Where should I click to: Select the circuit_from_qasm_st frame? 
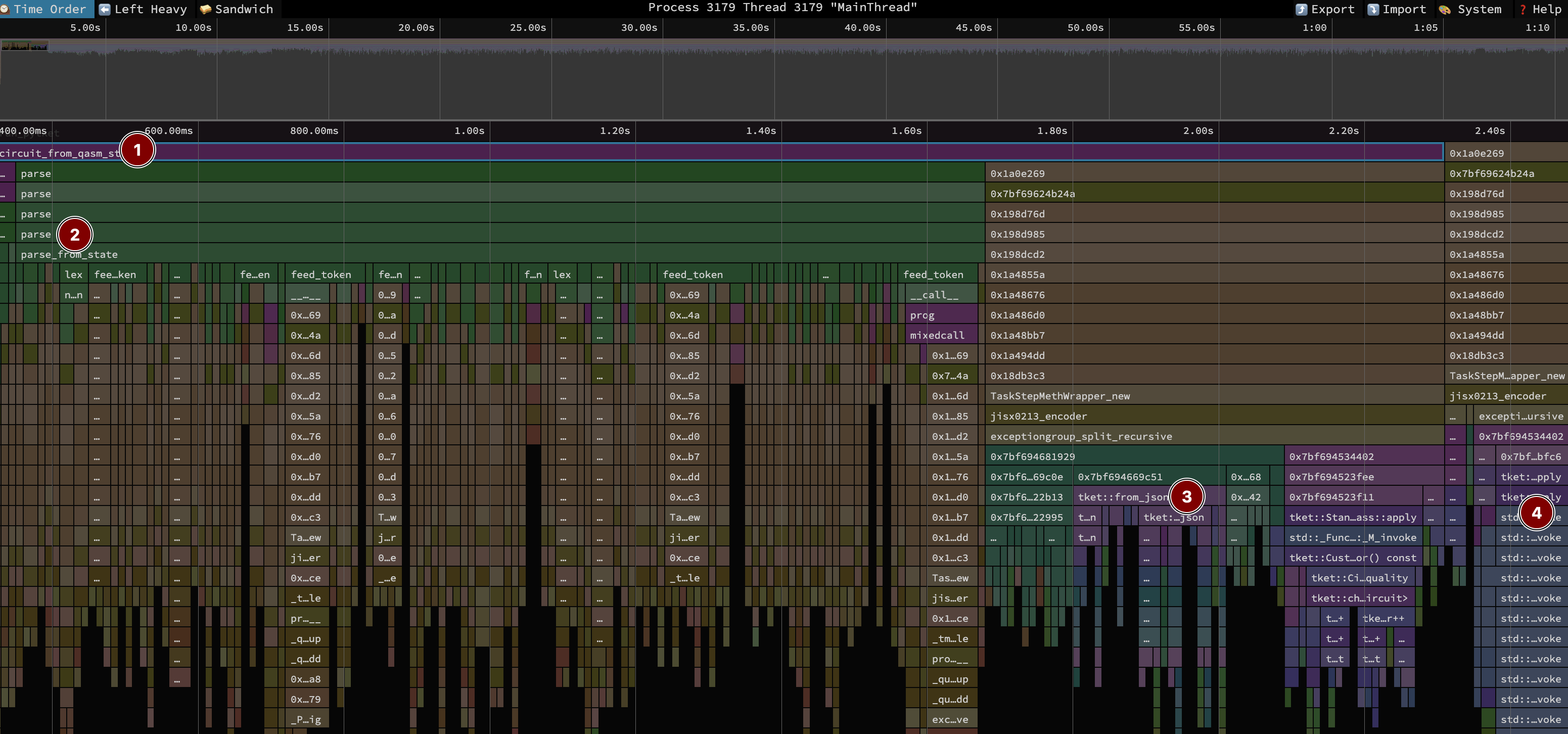click(x=61, y=153)
